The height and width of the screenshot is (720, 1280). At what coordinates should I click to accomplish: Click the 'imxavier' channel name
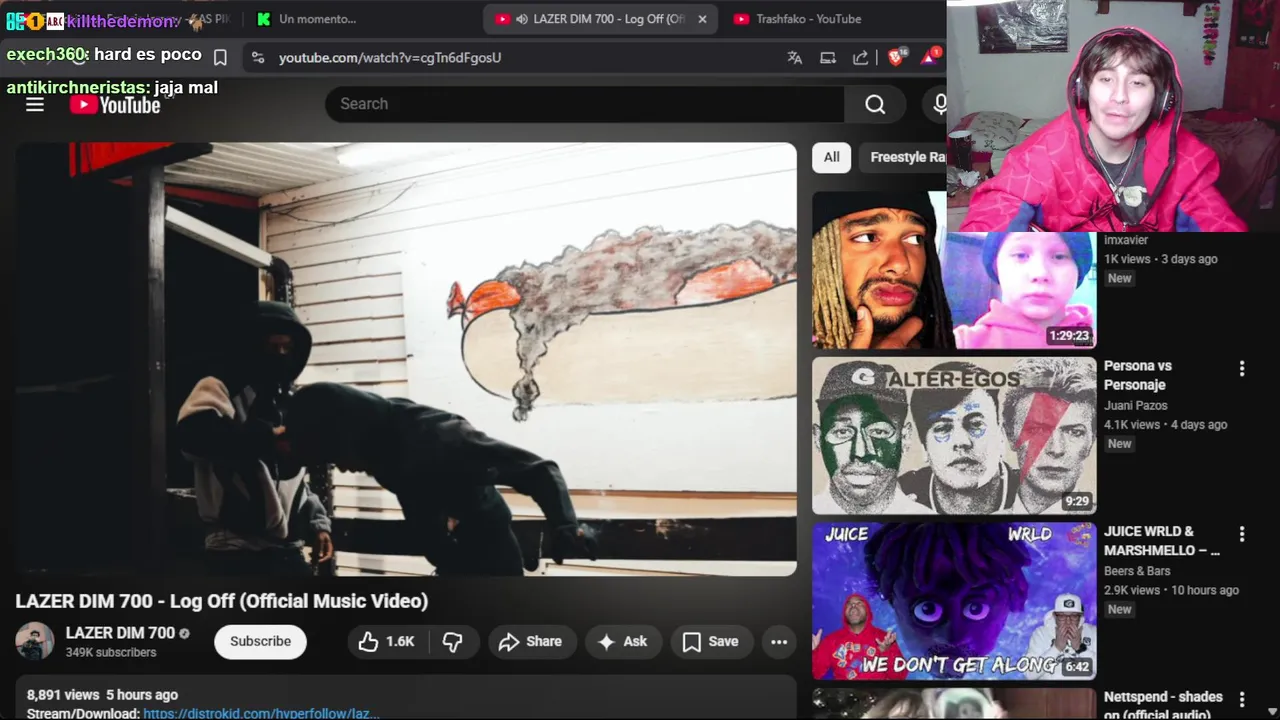1126,240
